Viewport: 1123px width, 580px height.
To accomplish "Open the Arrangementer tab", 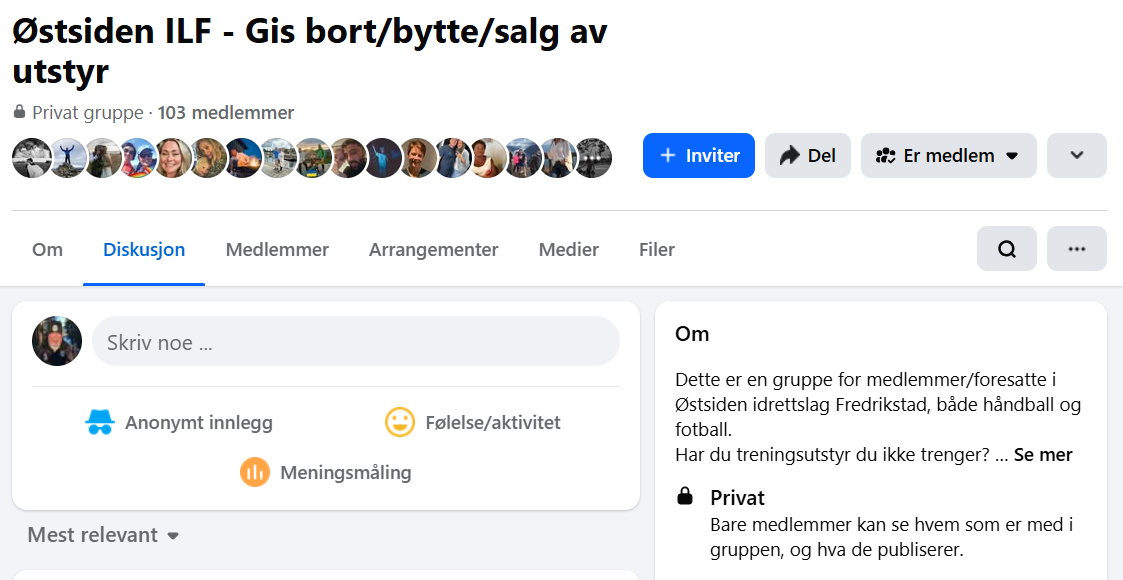I will [433, 250].
